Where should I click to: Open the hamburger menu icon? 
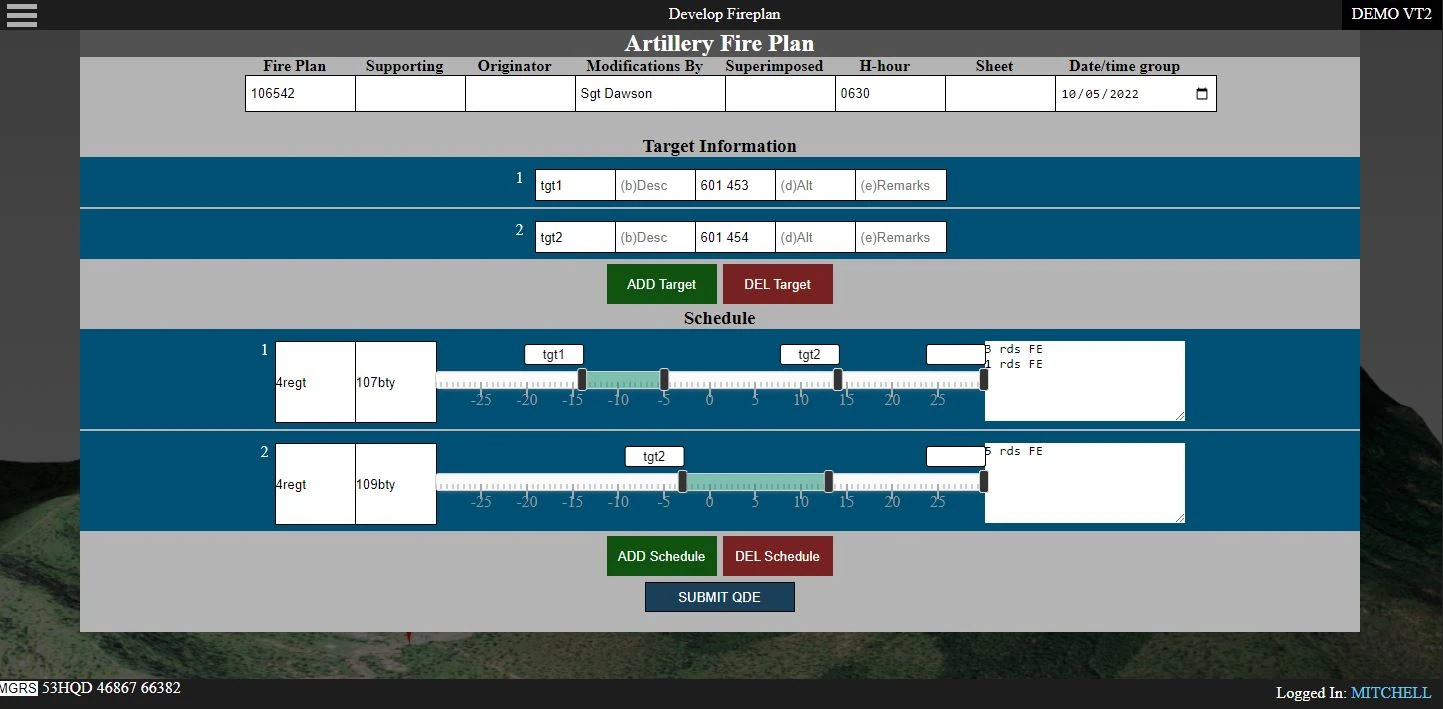[21, 15]
